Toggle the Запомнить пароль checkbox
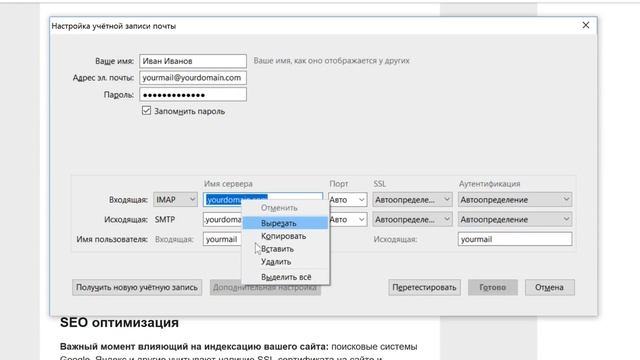 (146, 111)
